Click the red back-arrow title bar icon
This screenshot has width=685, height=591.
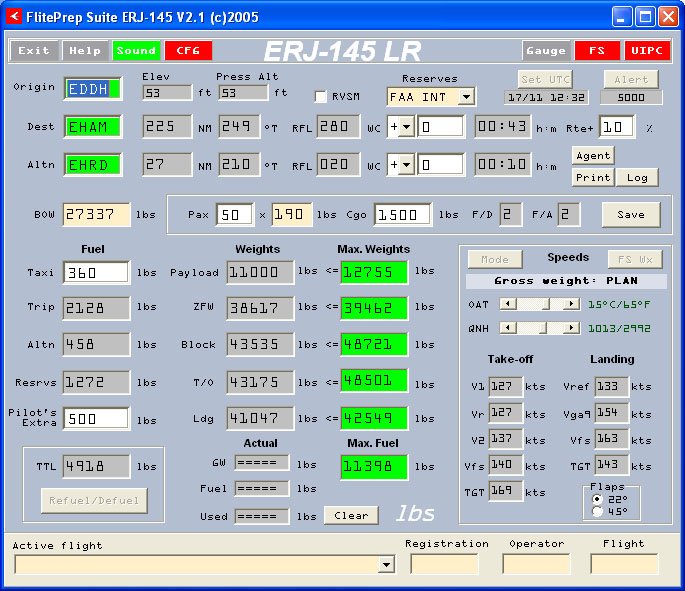click(x=14, y=17)
